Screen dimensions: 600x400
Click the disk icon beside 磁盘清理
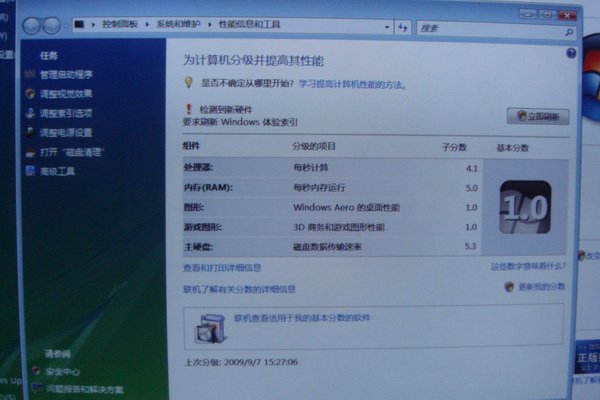tap(30, 153)
